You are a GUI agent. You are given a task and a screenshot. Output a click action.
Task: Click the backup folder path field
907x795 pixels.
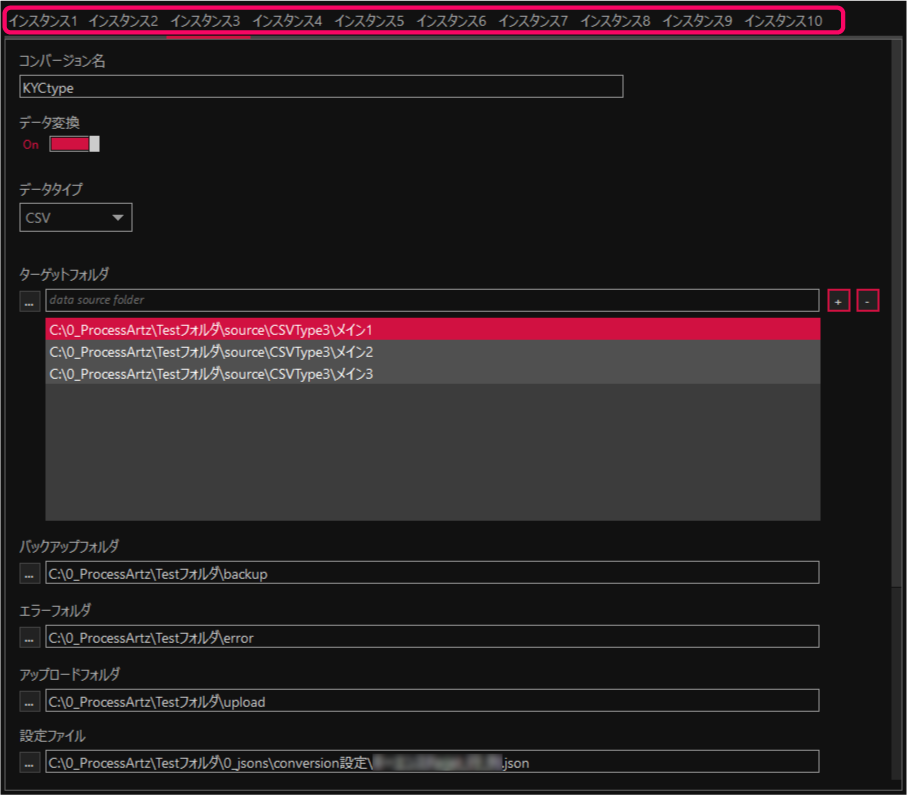click(x=432, y=573)
